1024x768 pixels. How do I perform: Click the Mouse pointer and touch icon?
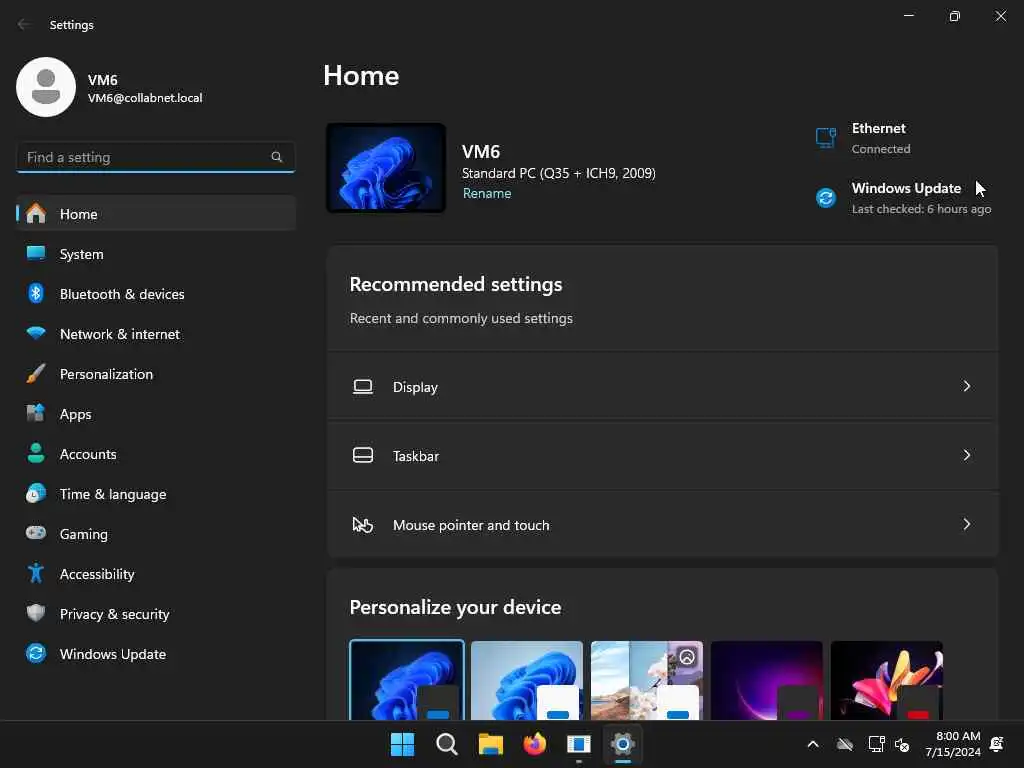click(x=362, y=524)
